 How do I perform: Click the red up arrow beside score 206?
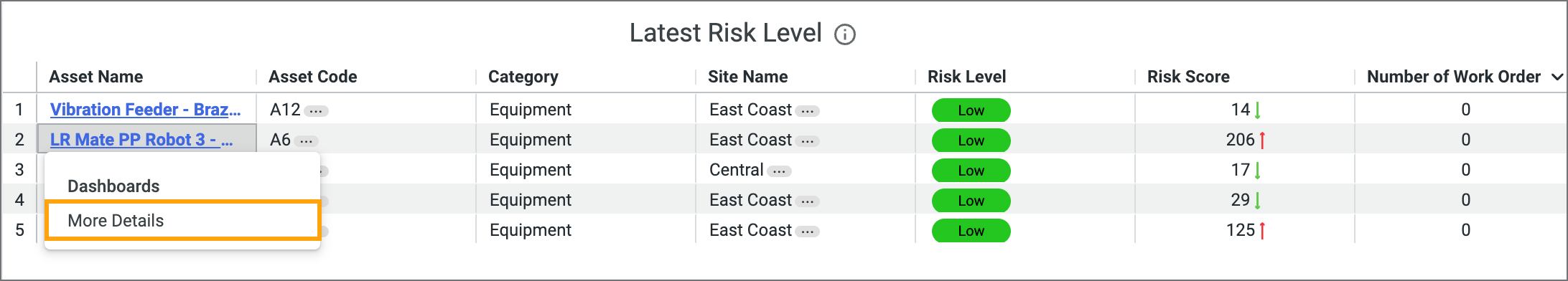coord(1262,140)
